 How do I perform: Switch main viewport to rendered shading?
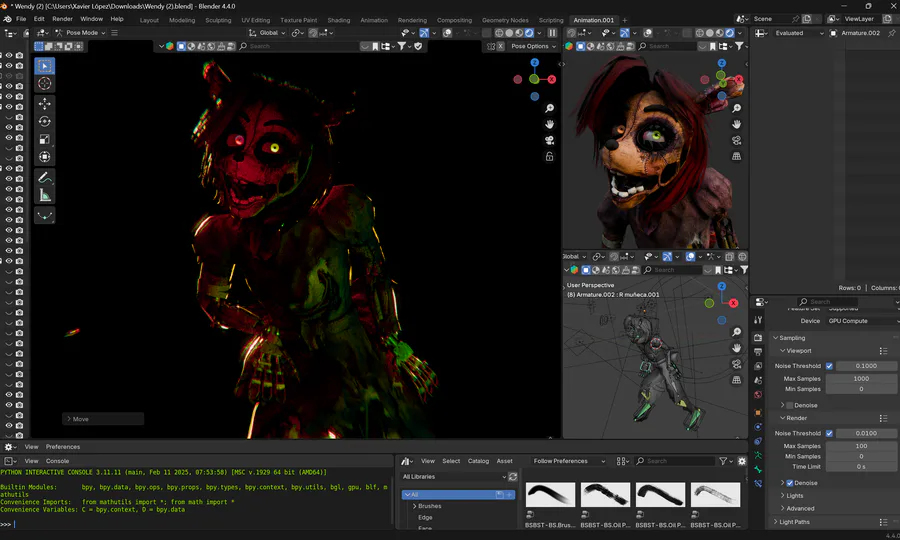click(529, 33)
